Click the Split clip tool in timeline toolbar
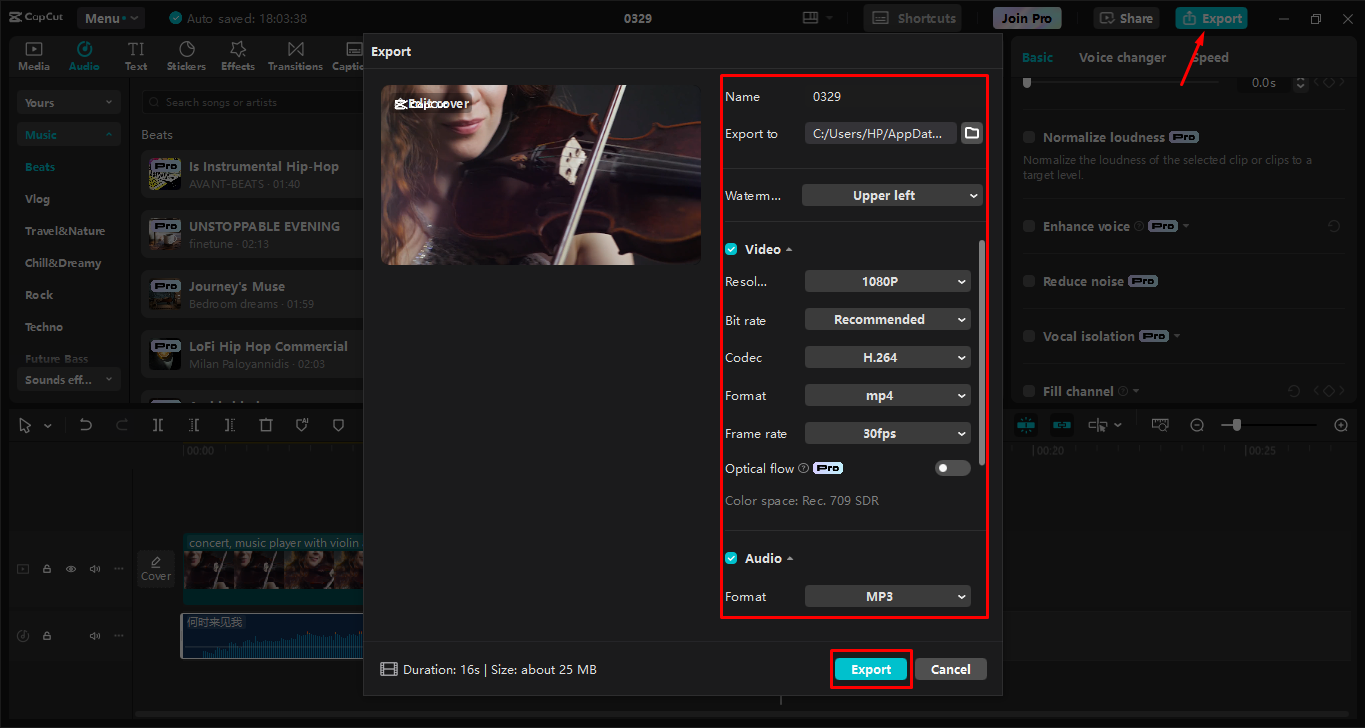This screenshot has width=1365, height=728. click(x=158, y=425)
